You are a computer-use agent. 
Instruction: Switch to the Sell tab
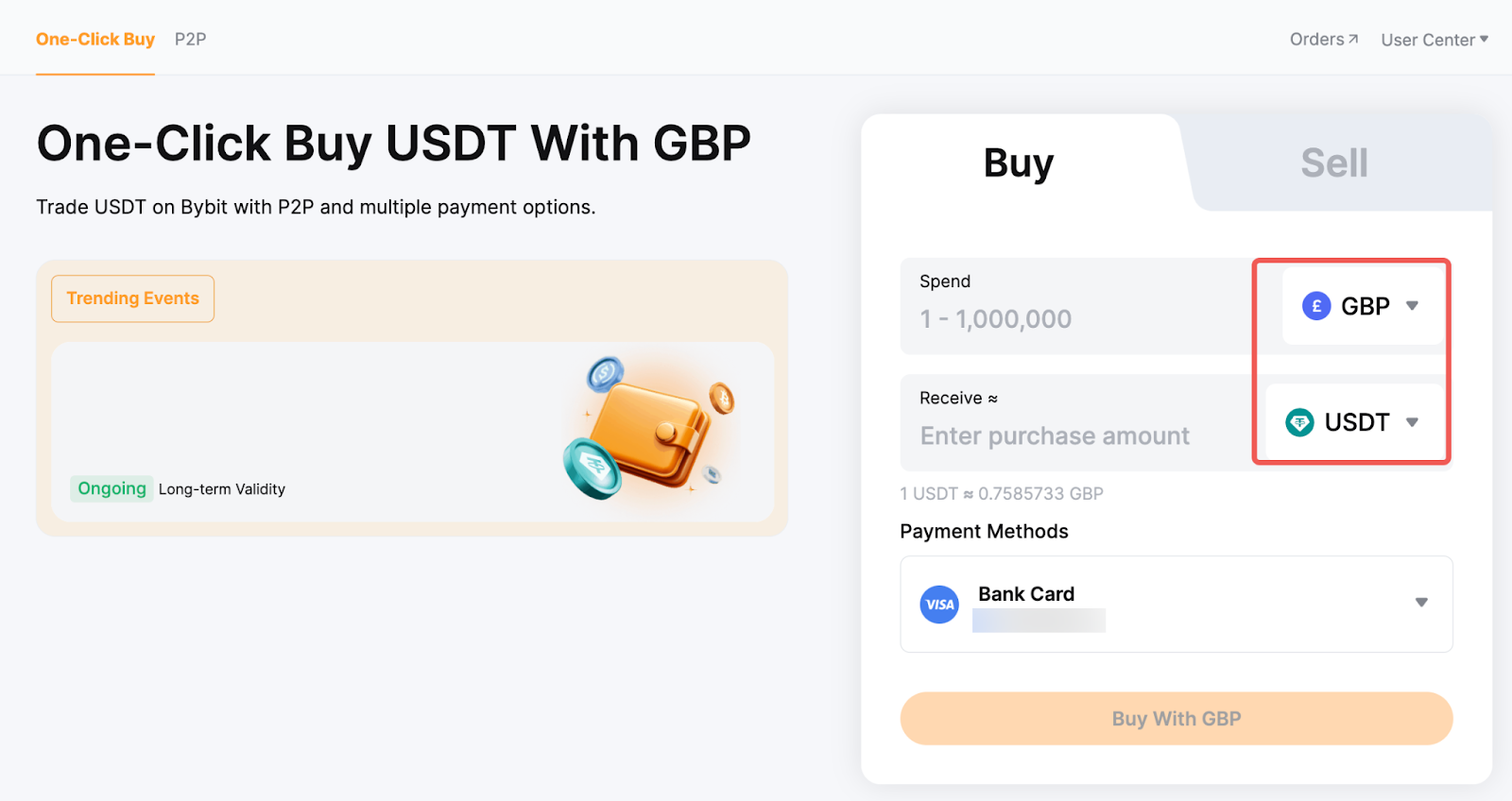(1333, 163)
